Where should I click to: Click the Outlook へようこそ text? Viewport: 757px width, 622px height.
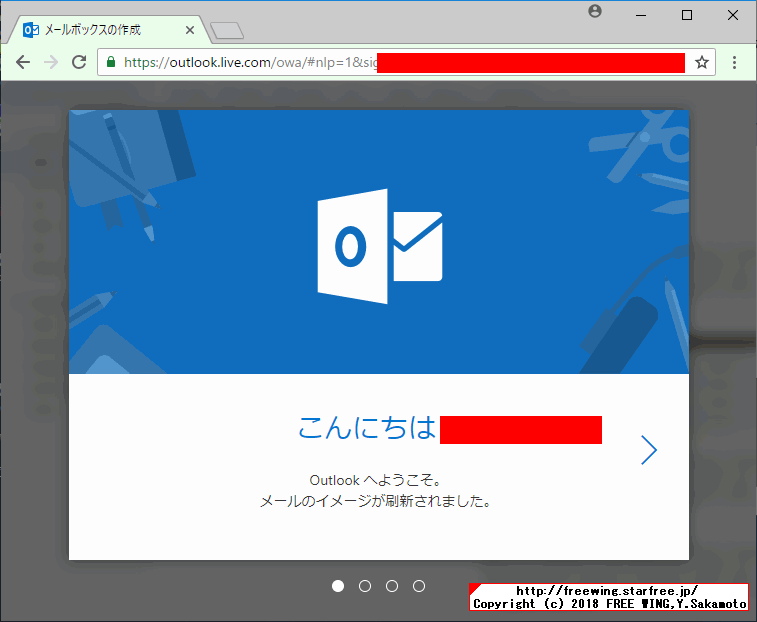(376, 480)
